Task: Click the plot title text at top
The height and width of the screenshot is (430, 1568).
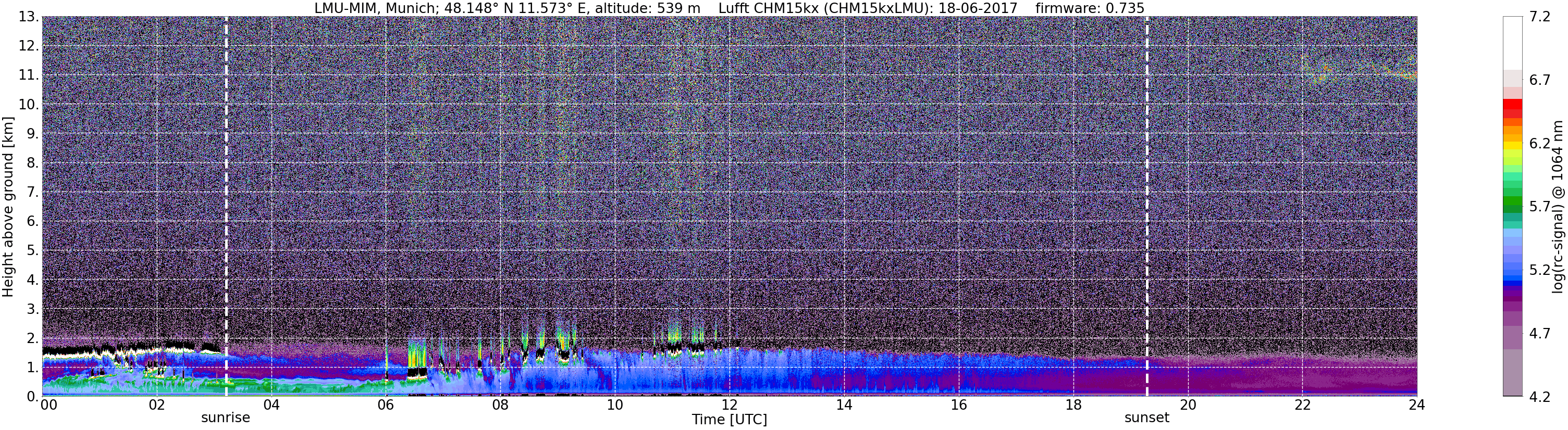Action: click(x=729, y=8)
